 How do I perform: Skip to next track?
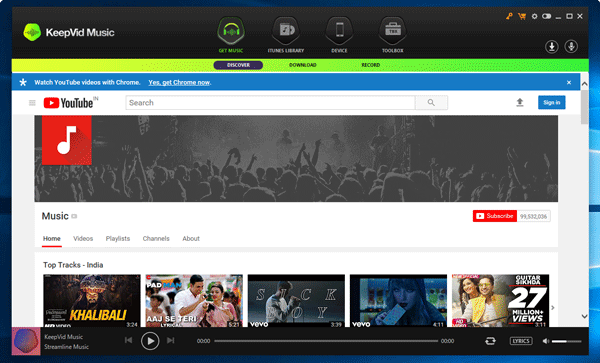[171, 340]
